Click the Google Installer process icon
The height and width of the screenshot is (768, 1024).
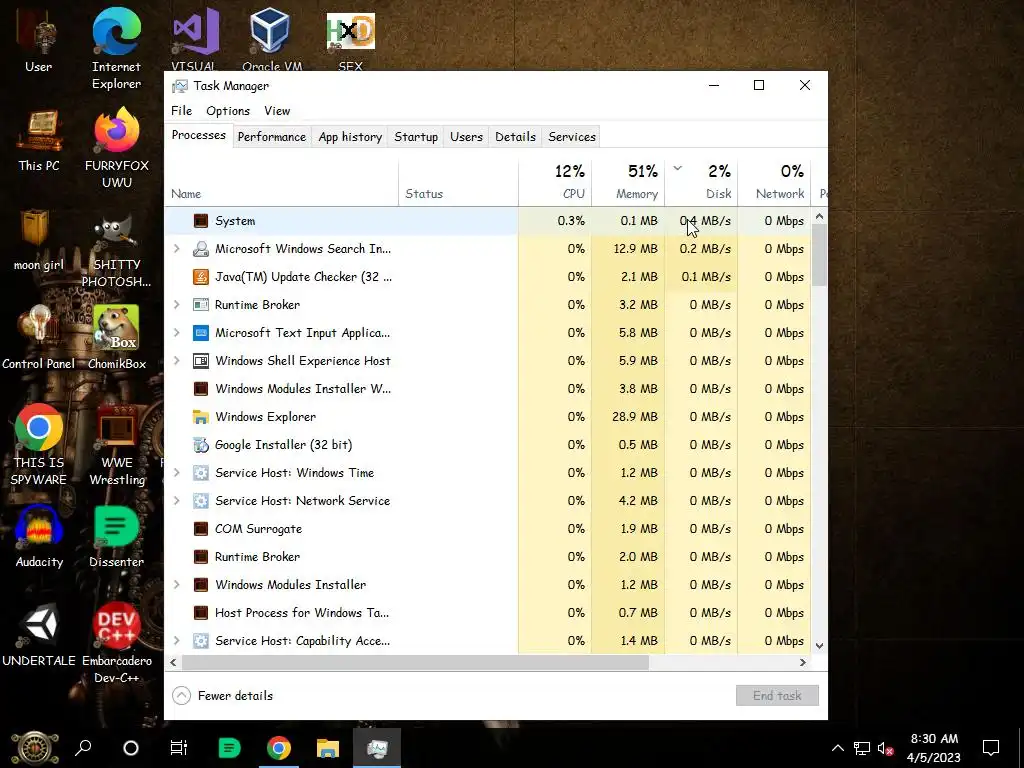tap(201, 445)
